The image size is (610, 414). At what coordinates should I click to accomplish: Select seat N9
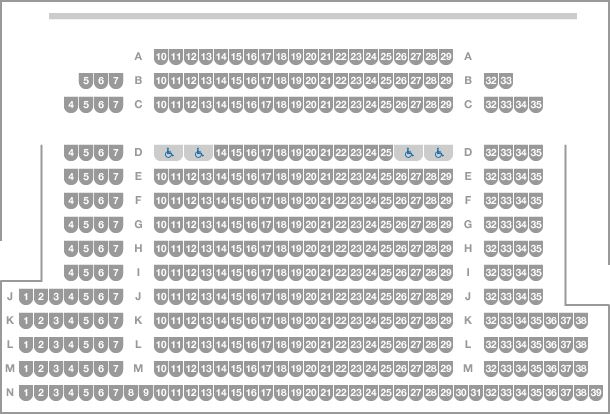coord(145,393)
